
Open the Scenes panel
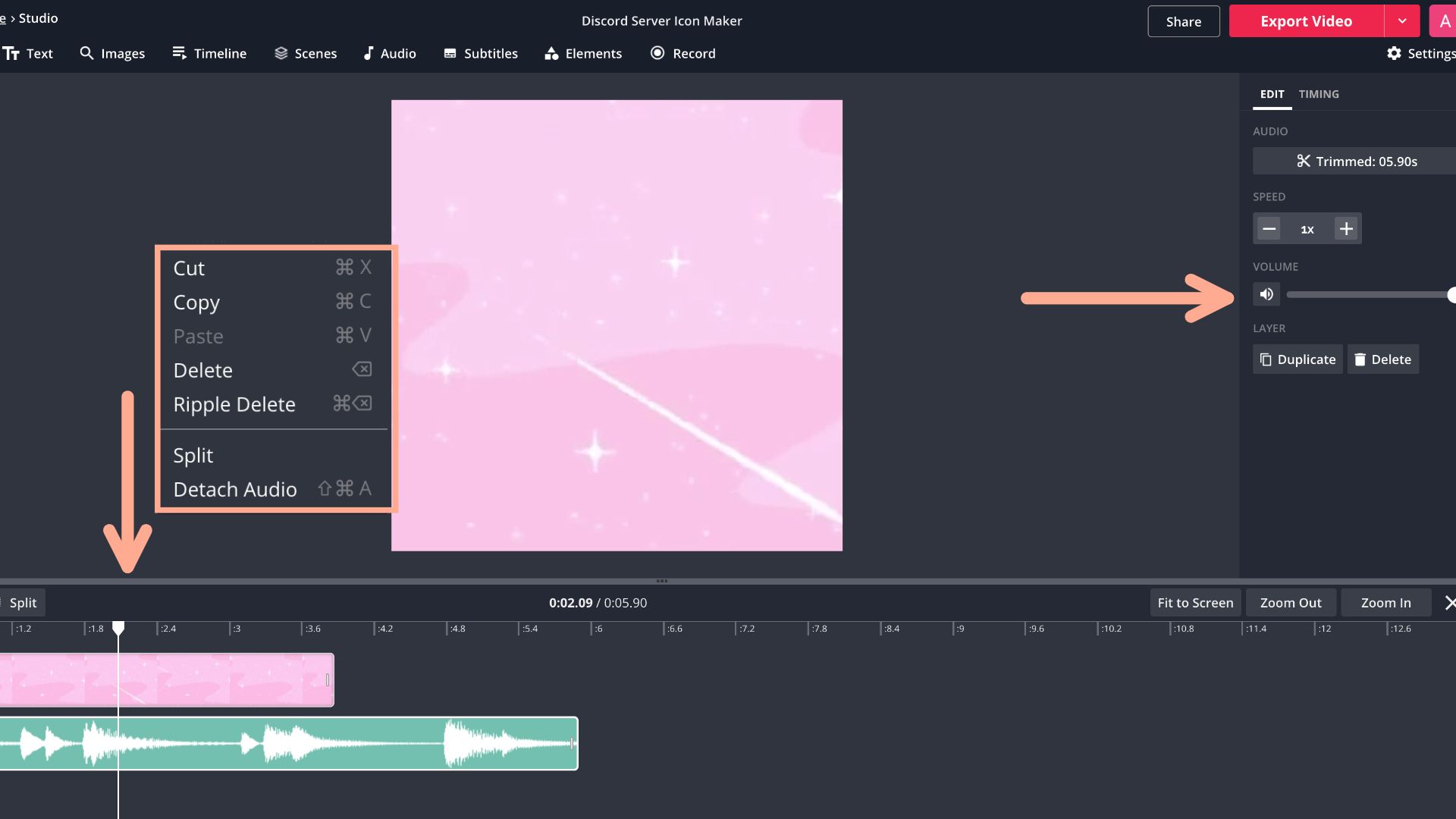(x=306, y=53)
